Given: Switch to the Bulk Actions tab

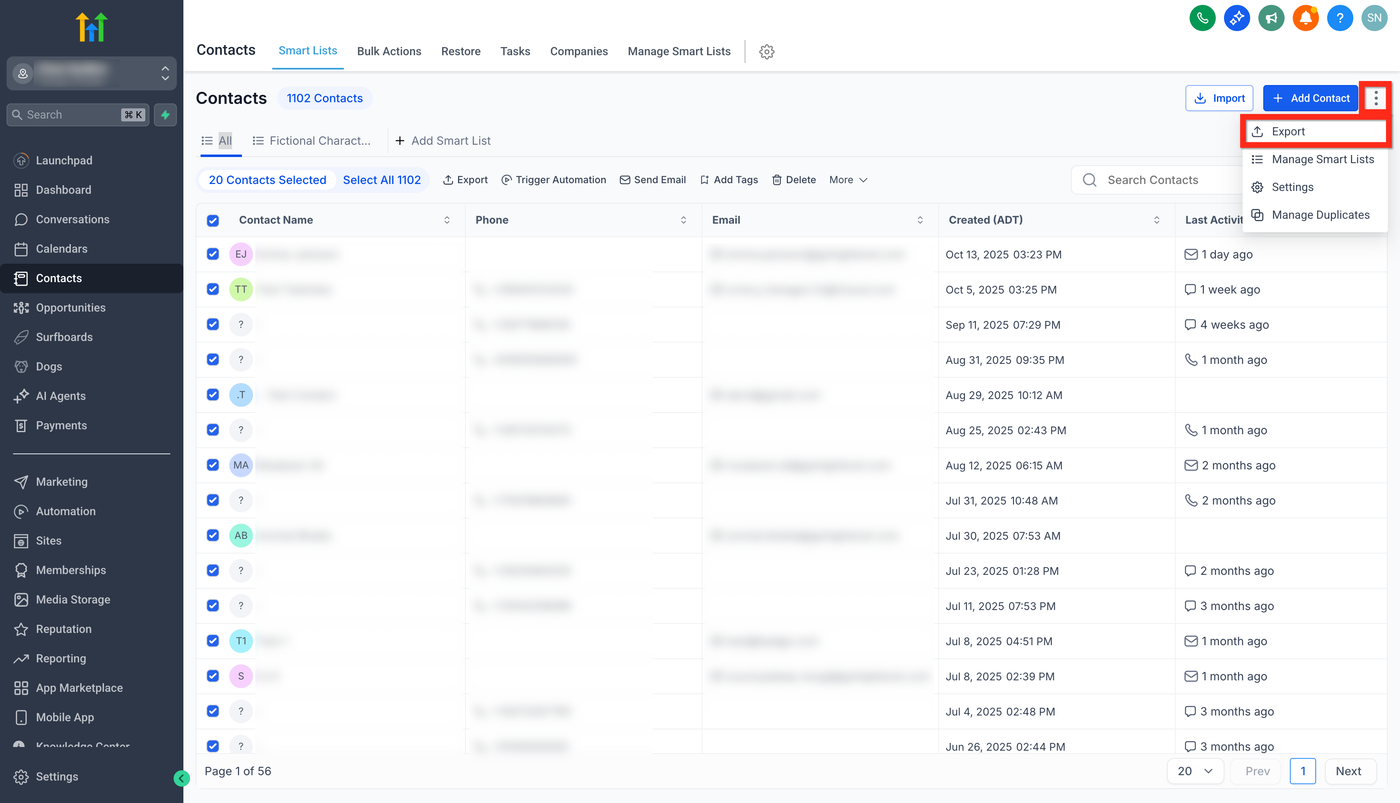Looking at the screenshot, I should coord(389,51).
